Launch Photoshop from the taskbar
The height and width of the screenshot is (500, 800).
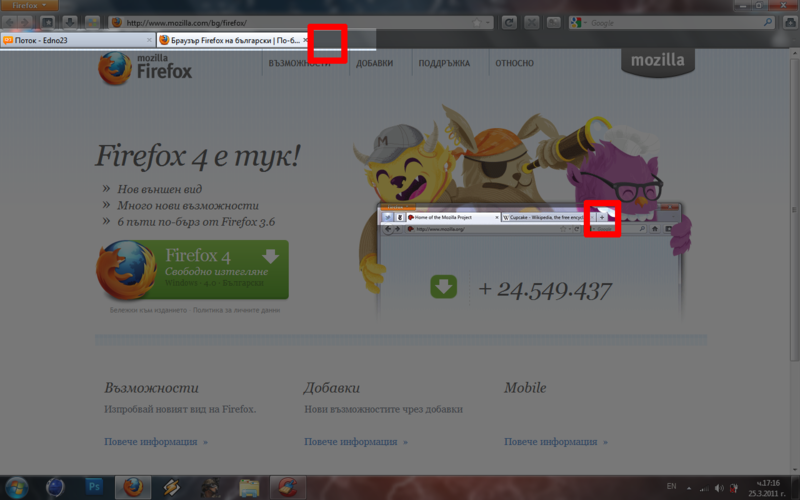94,488
